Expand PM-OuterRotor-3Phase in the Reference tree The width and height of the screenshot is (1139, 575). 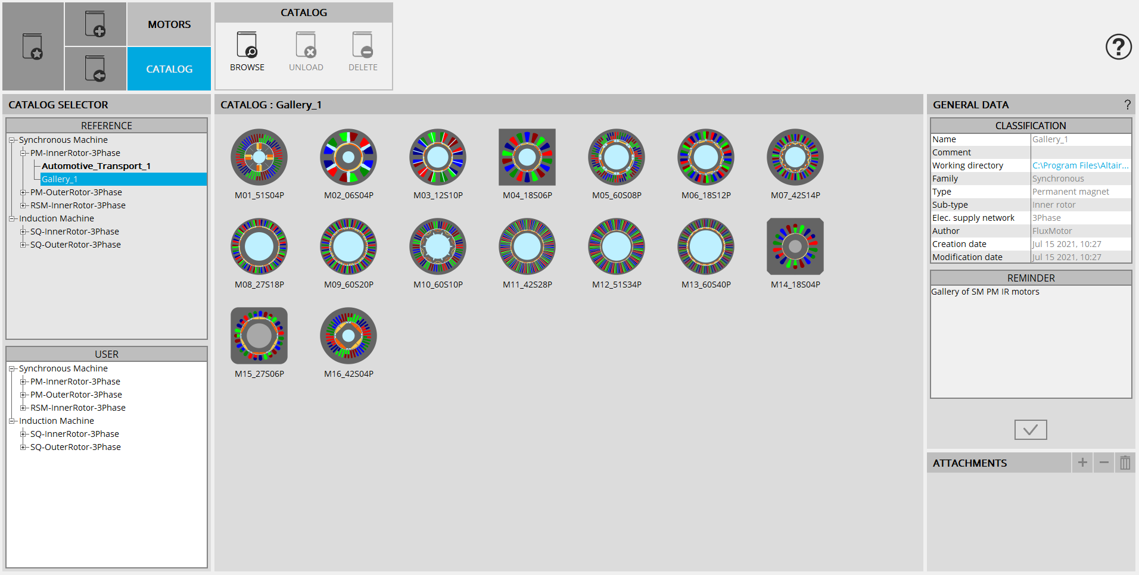coord(24,192)
